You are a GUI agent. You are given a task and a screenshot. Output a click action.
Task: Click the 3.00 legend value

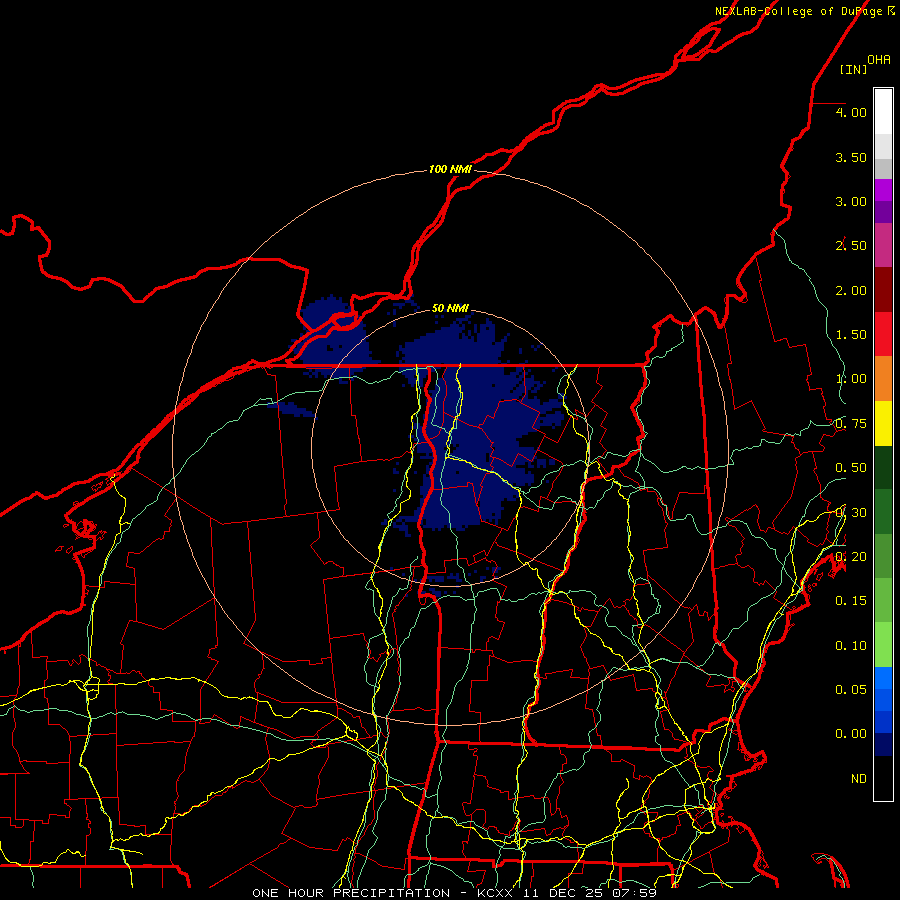(851, 201)
